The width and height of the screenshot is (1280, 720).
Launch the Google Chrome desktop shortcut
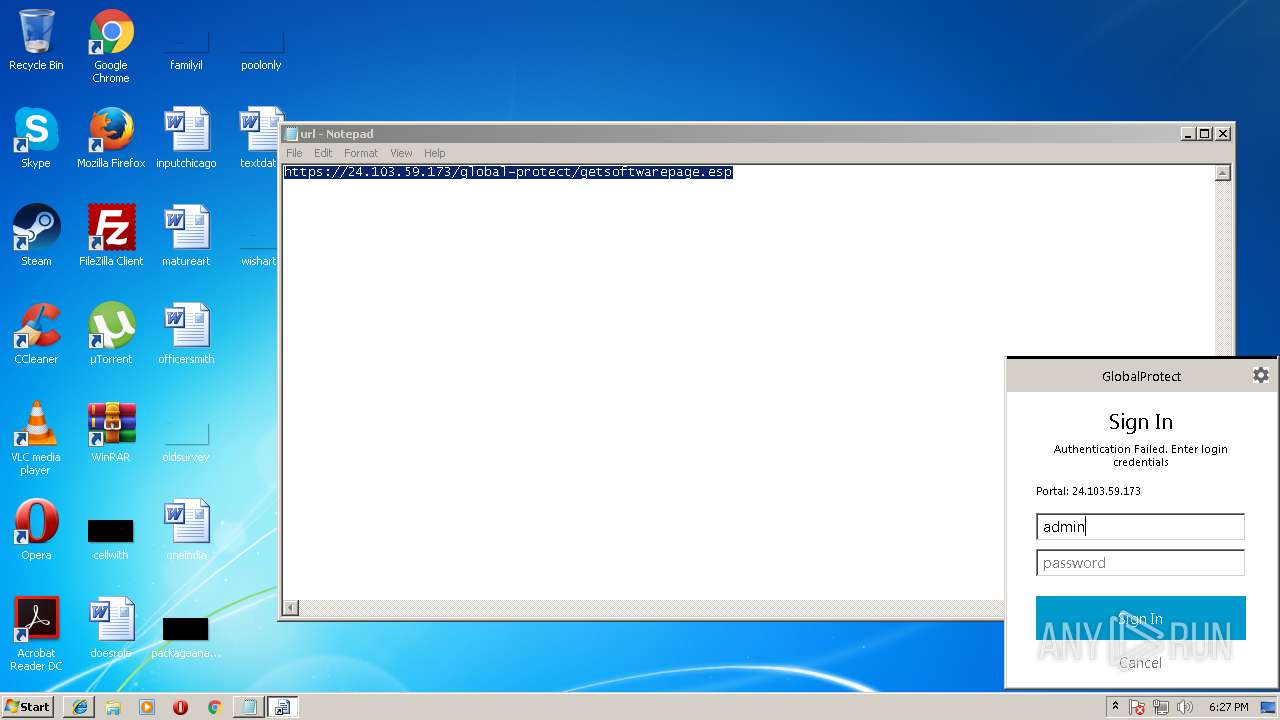coord(111,46)
